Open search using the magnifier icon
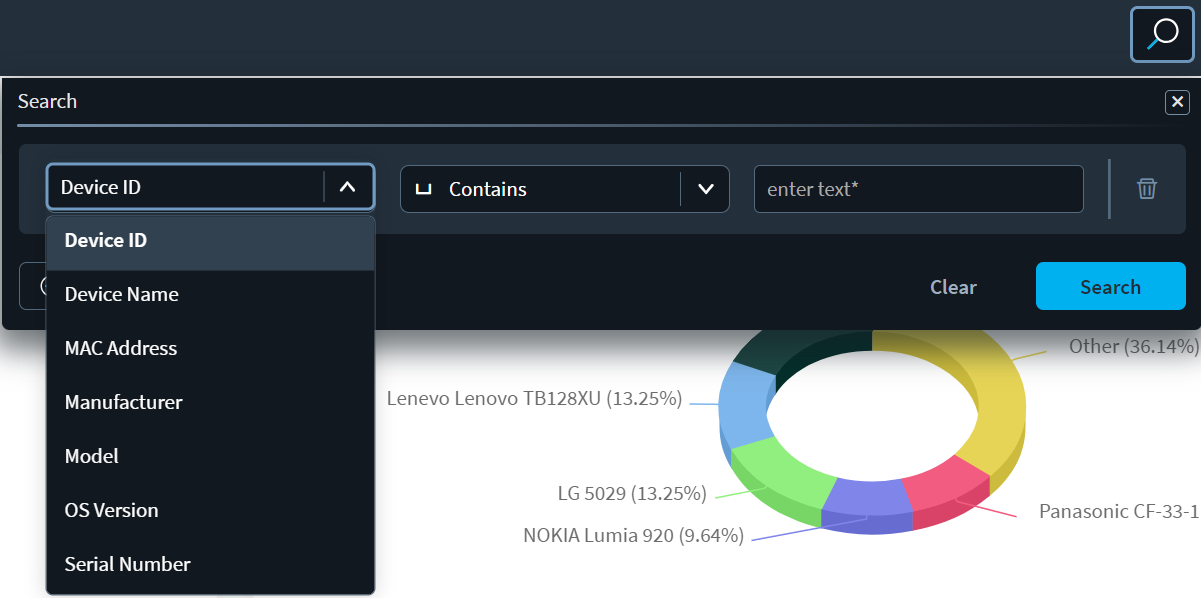 [x=1161, y=34]
